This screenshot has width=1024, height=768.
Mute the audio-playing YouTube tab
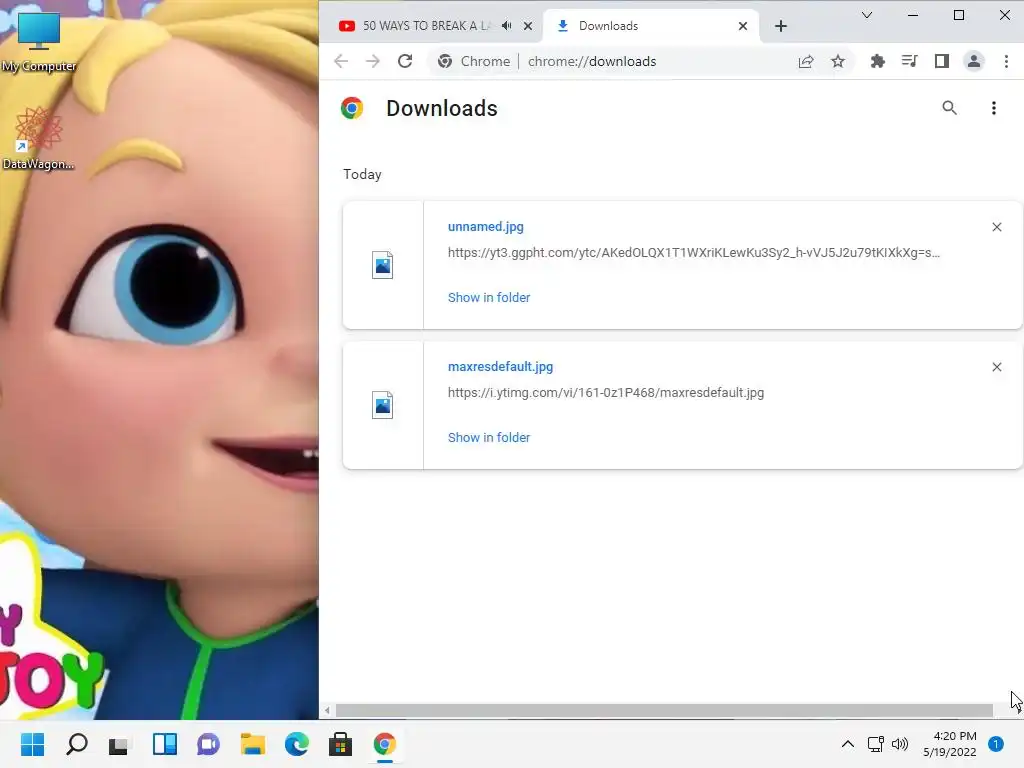pyautogui.click(x=506, y=25)
